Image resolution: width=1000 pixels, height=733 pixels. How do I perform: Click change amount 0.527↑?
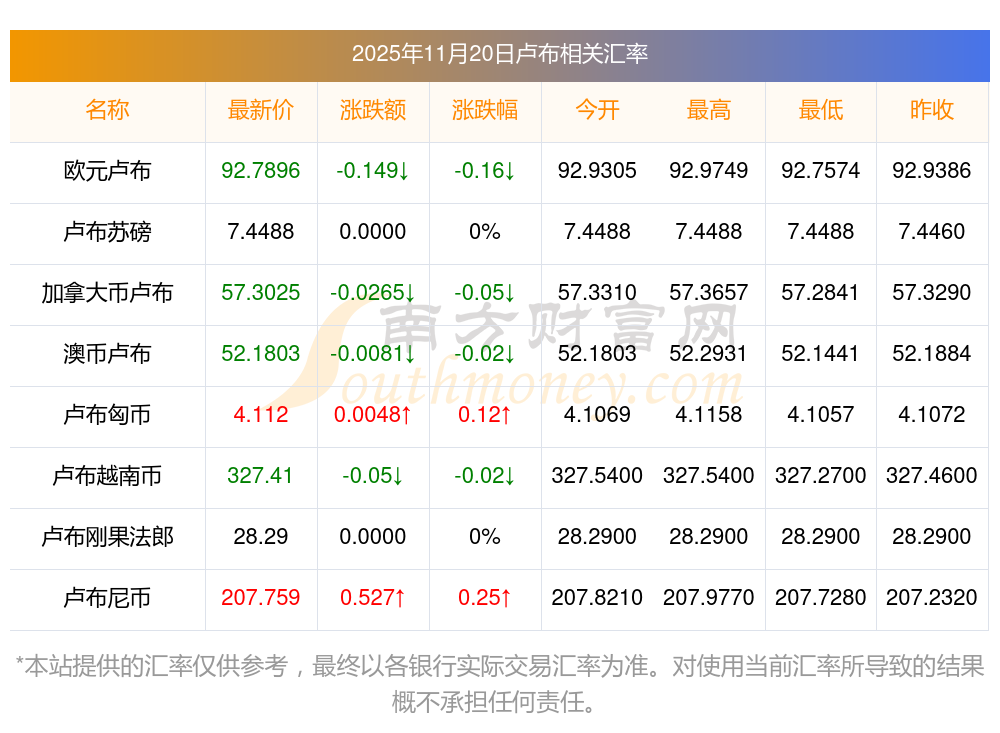pyautogui.click(x=373, y=597)
